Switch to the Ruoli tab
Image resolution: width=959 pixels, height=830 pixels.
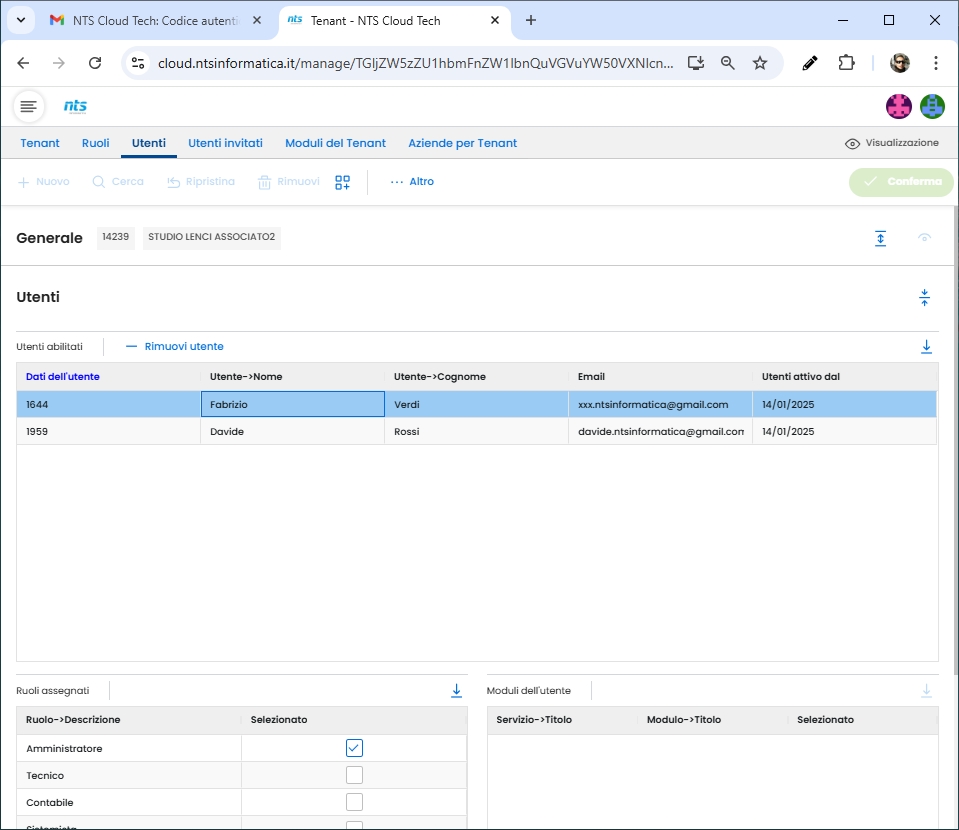(x=95, y=143)
